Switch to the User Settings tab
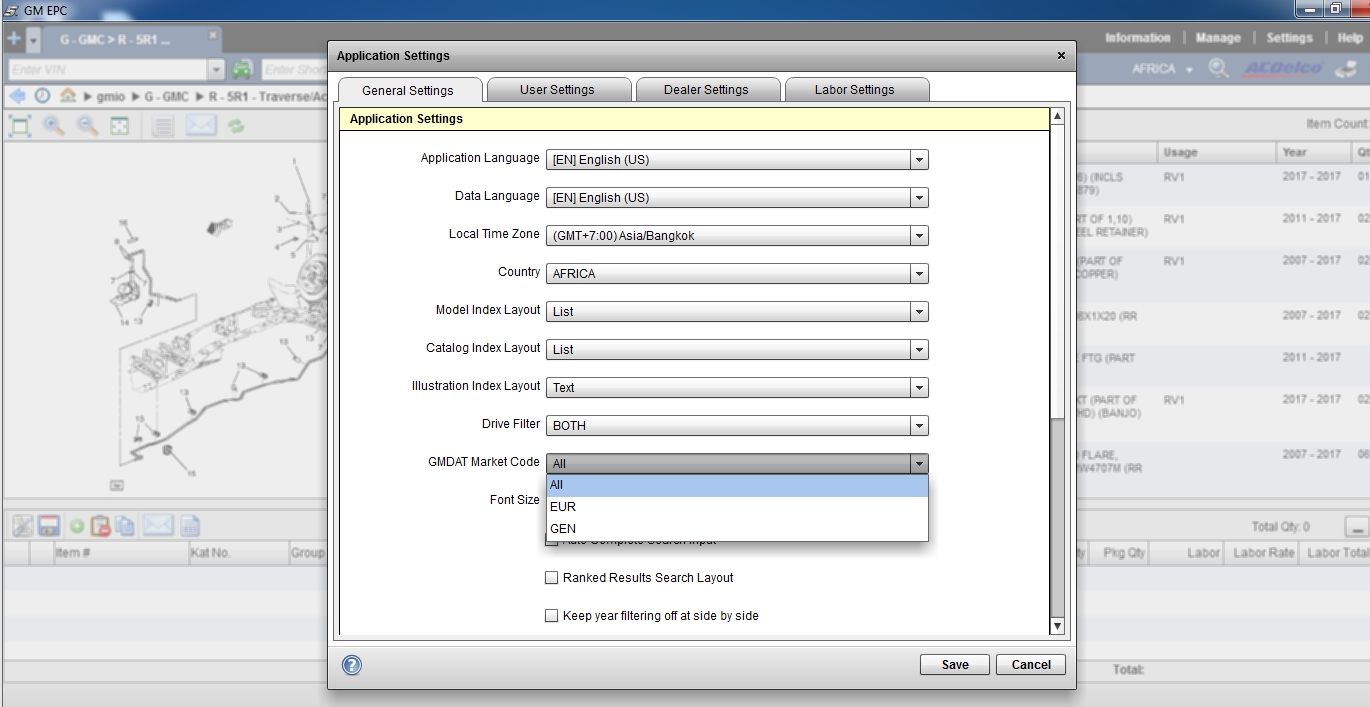The height and width of the screenshot is (707, 1370). point(558,90)
